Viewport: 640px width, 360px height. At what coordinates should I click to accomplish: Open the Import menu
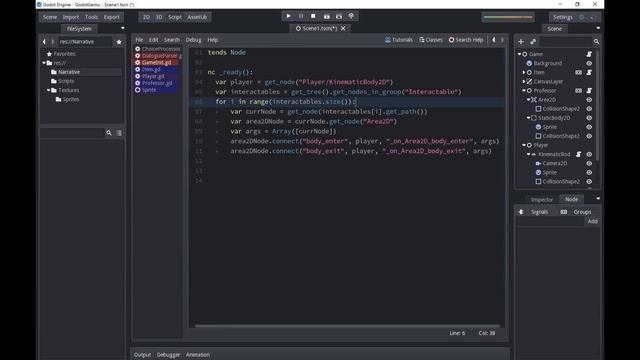coord(71,17)
